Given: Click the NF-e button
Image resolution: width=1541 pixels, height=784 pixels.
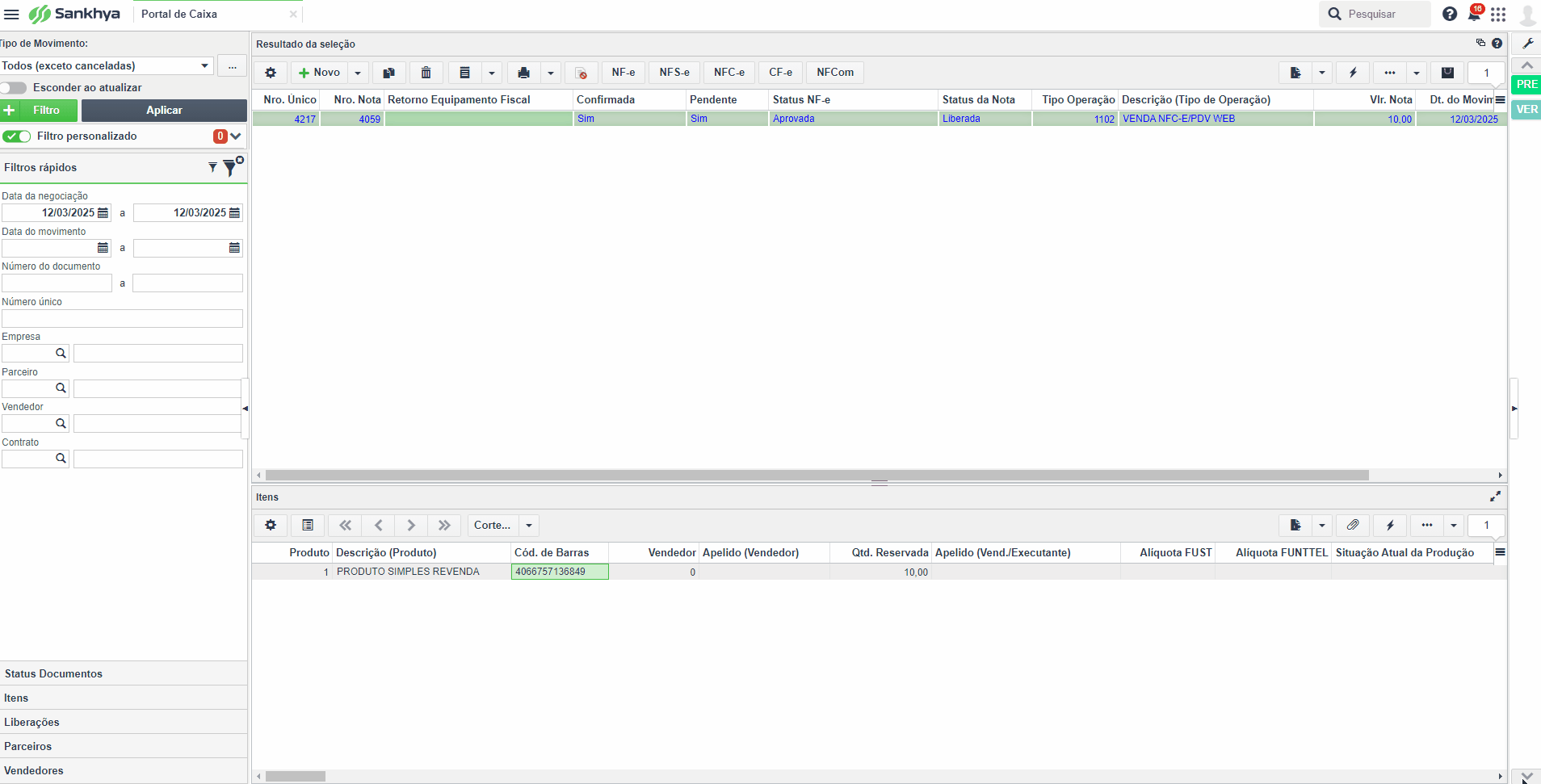Looking at the screenshot, I should 623,73.
